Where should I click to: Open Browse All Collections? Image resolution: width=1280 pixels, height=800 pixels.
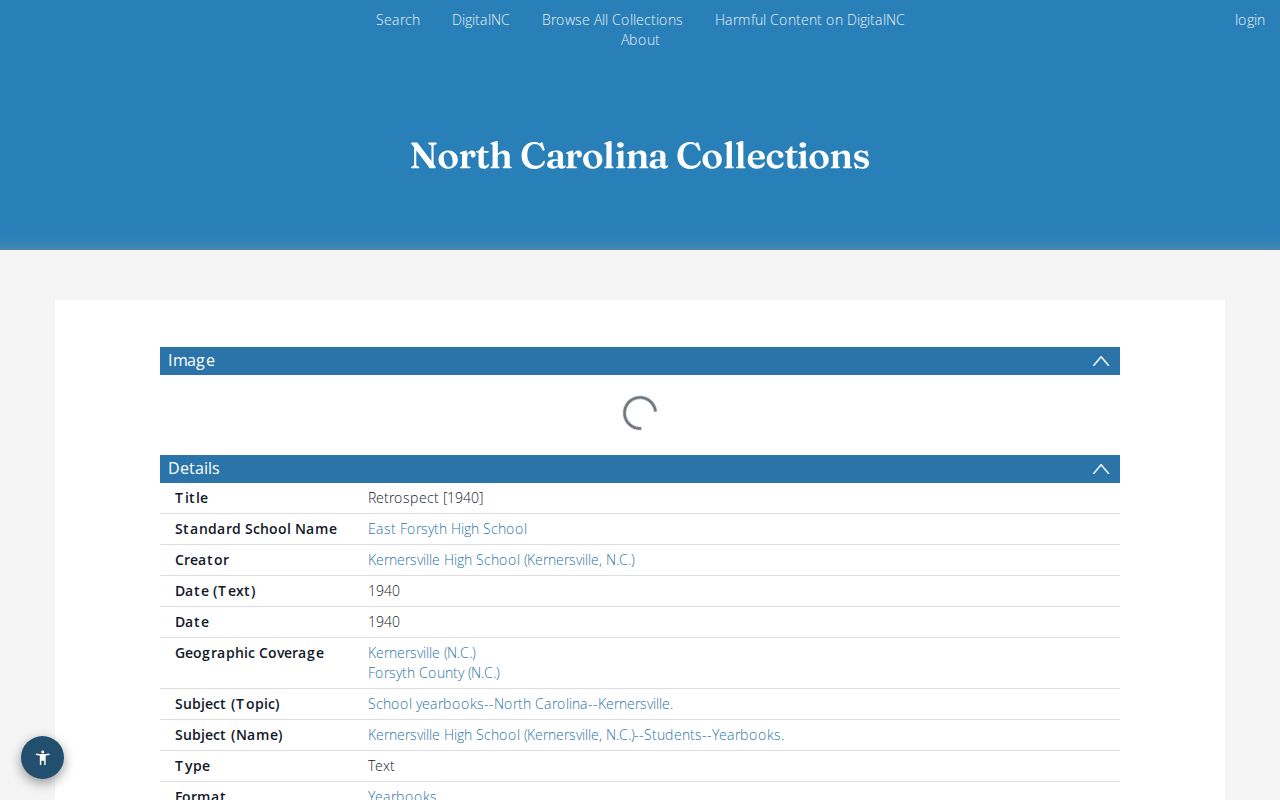tap(612, 20)
